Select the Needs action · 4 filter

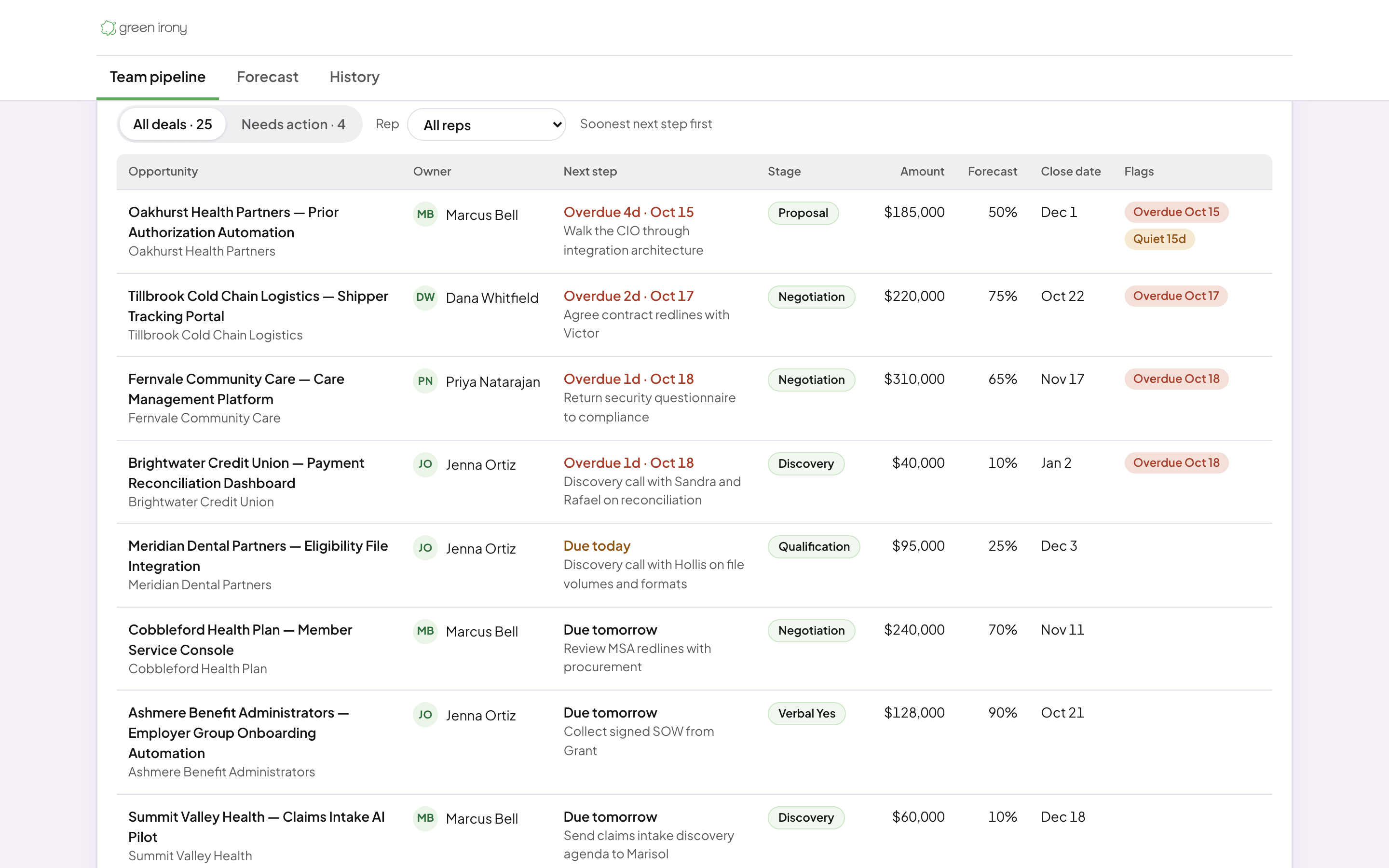293,124
